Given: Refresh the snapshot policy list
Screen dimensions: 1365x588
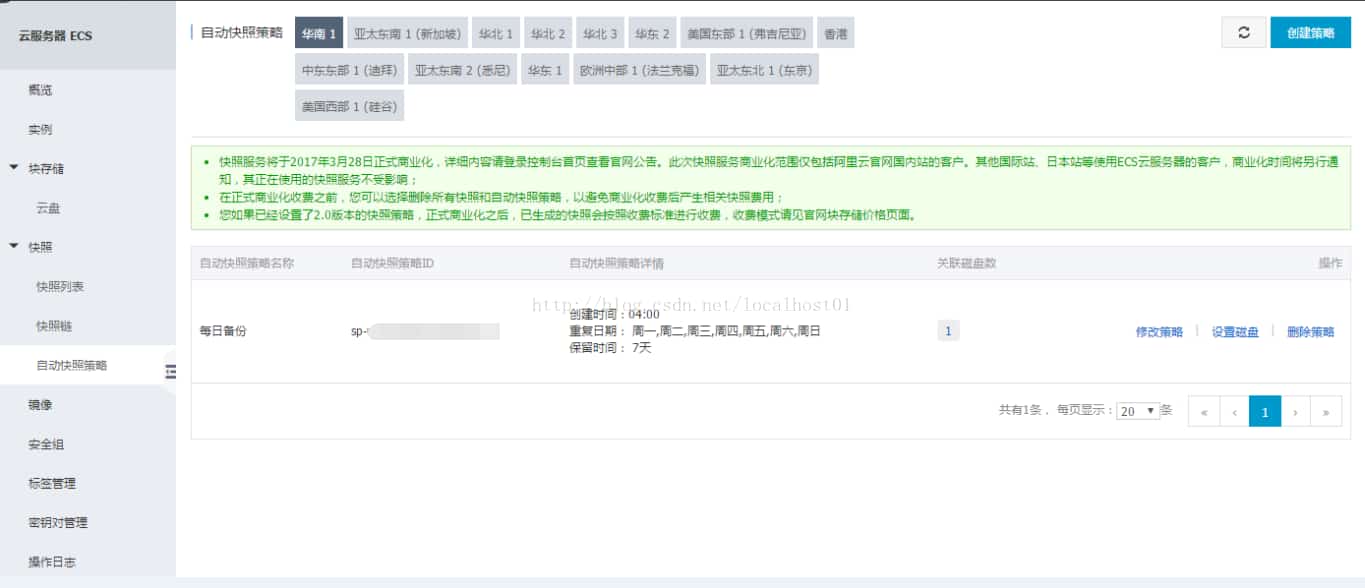Looking at the screenshot, I should (1244, 32).
